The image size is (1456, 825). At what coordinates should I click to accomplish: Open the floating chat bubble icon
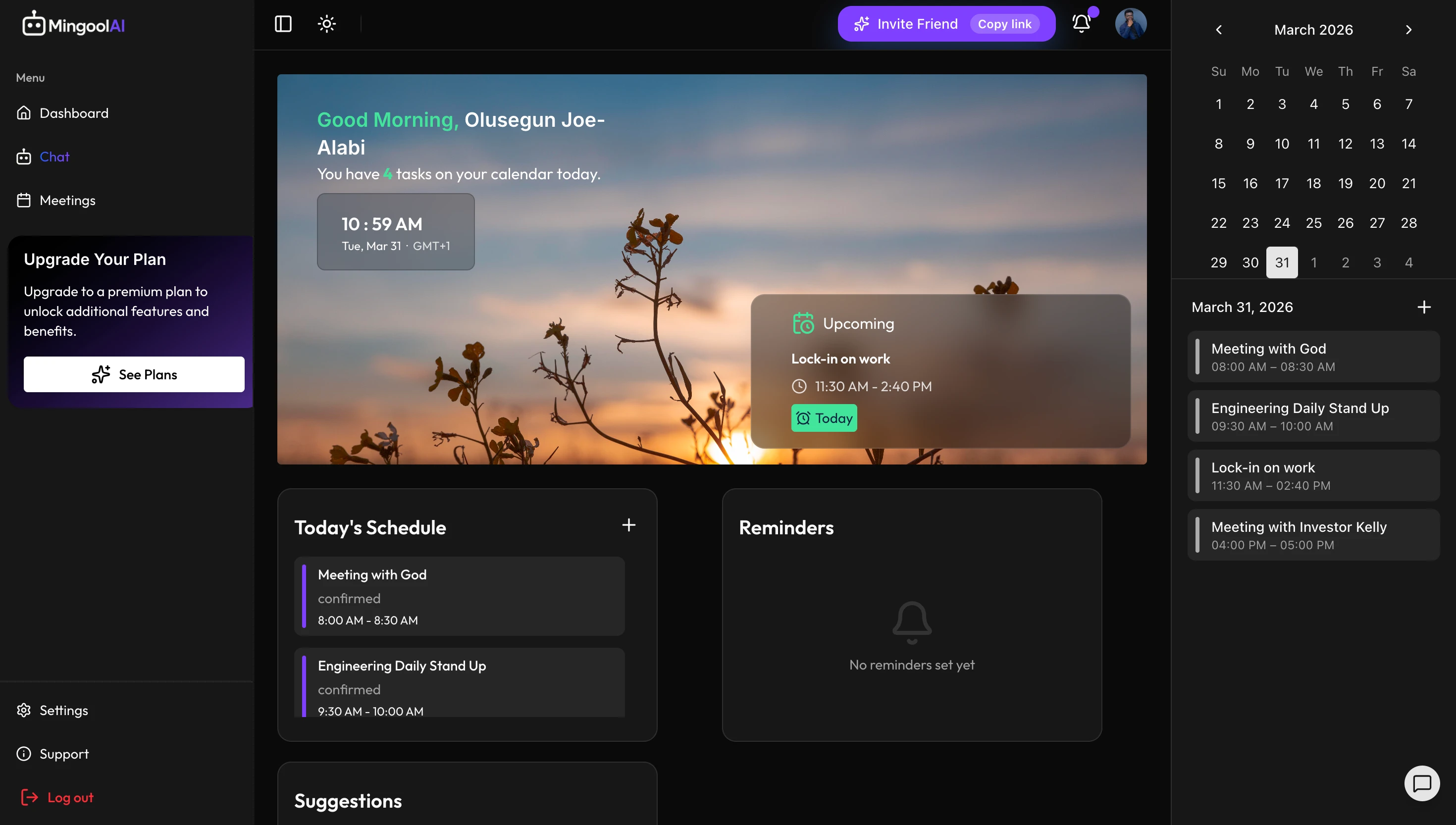tap(1421, 783)
